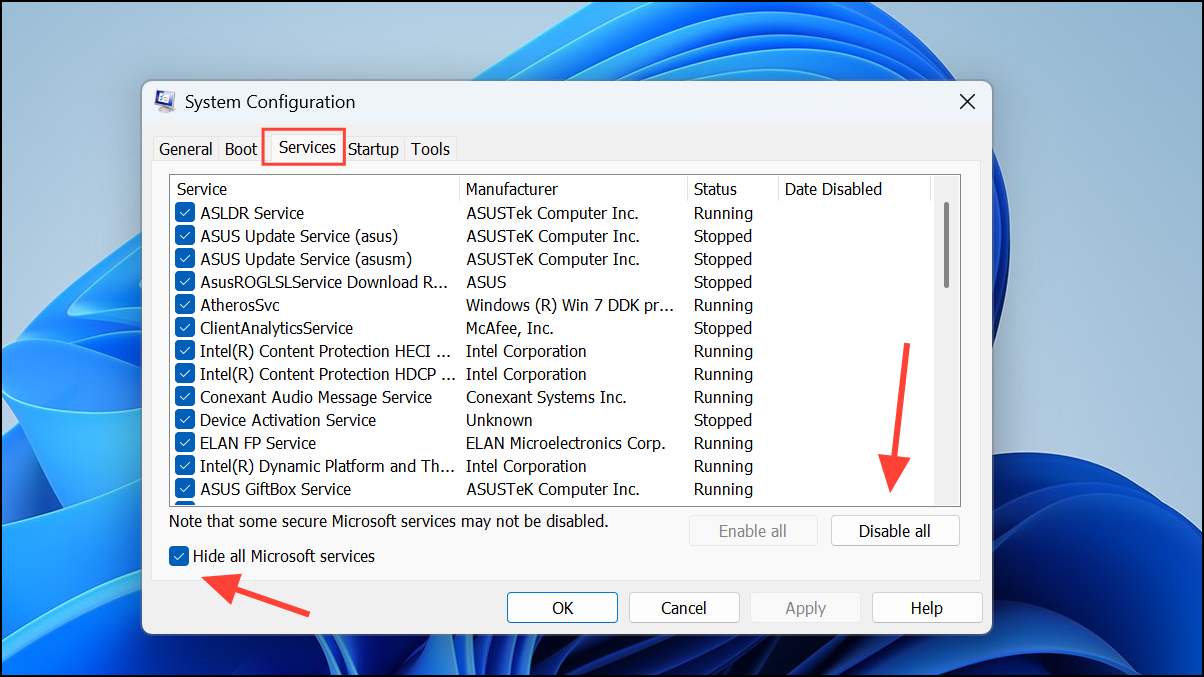Uncheck the ASUS GiftBox Service

[x=184, y=488]
